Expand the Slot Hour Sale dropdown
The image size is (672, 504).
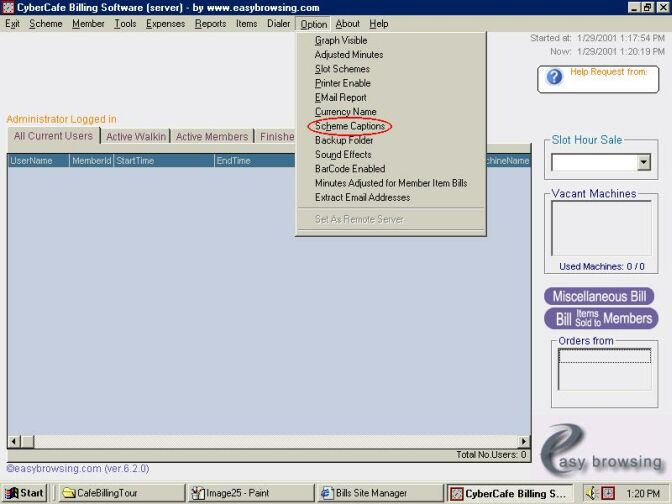643,162
